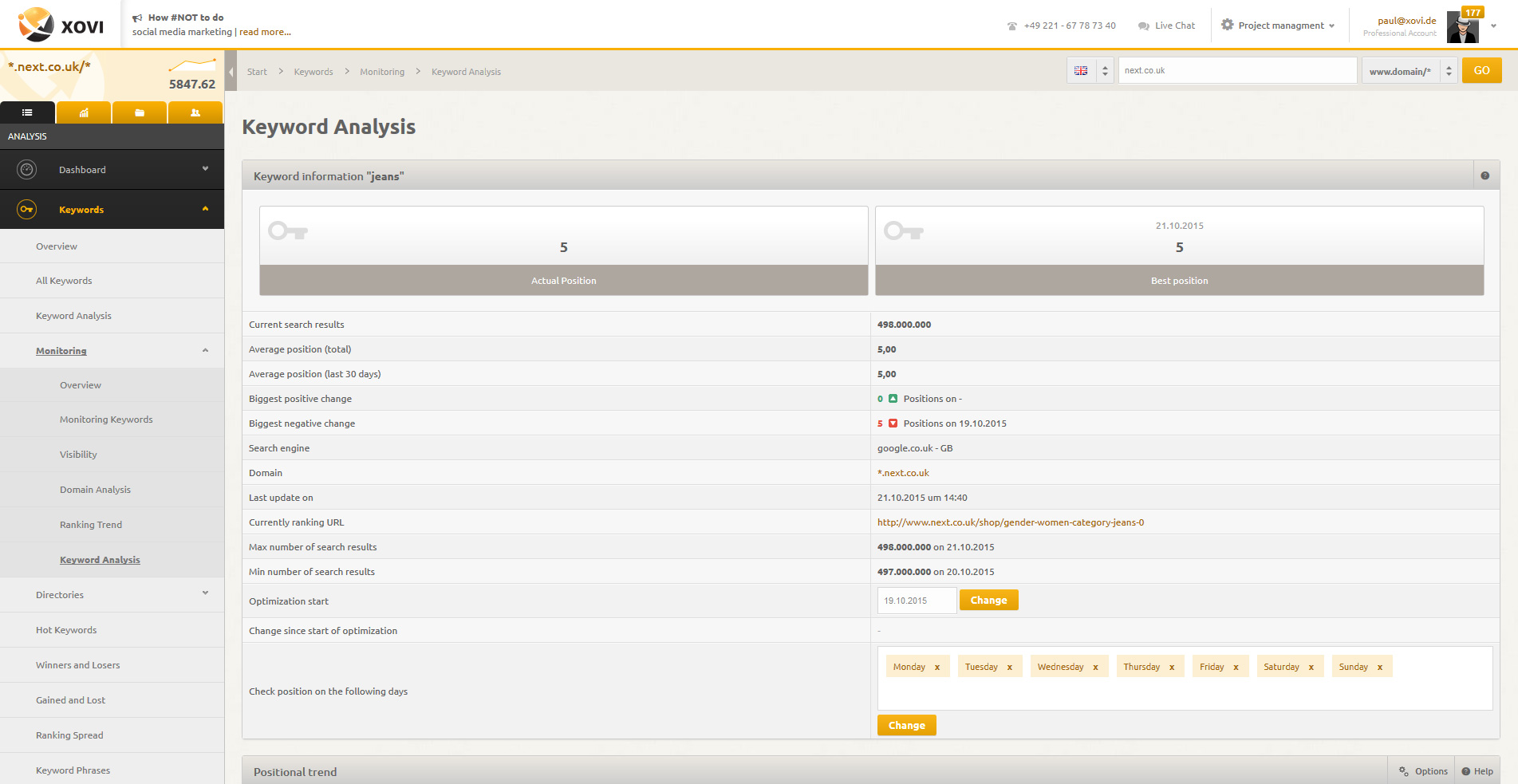Open Overview under Keywords menu
This screenshot has width=1518, height=784.
(x=57, y=246)
